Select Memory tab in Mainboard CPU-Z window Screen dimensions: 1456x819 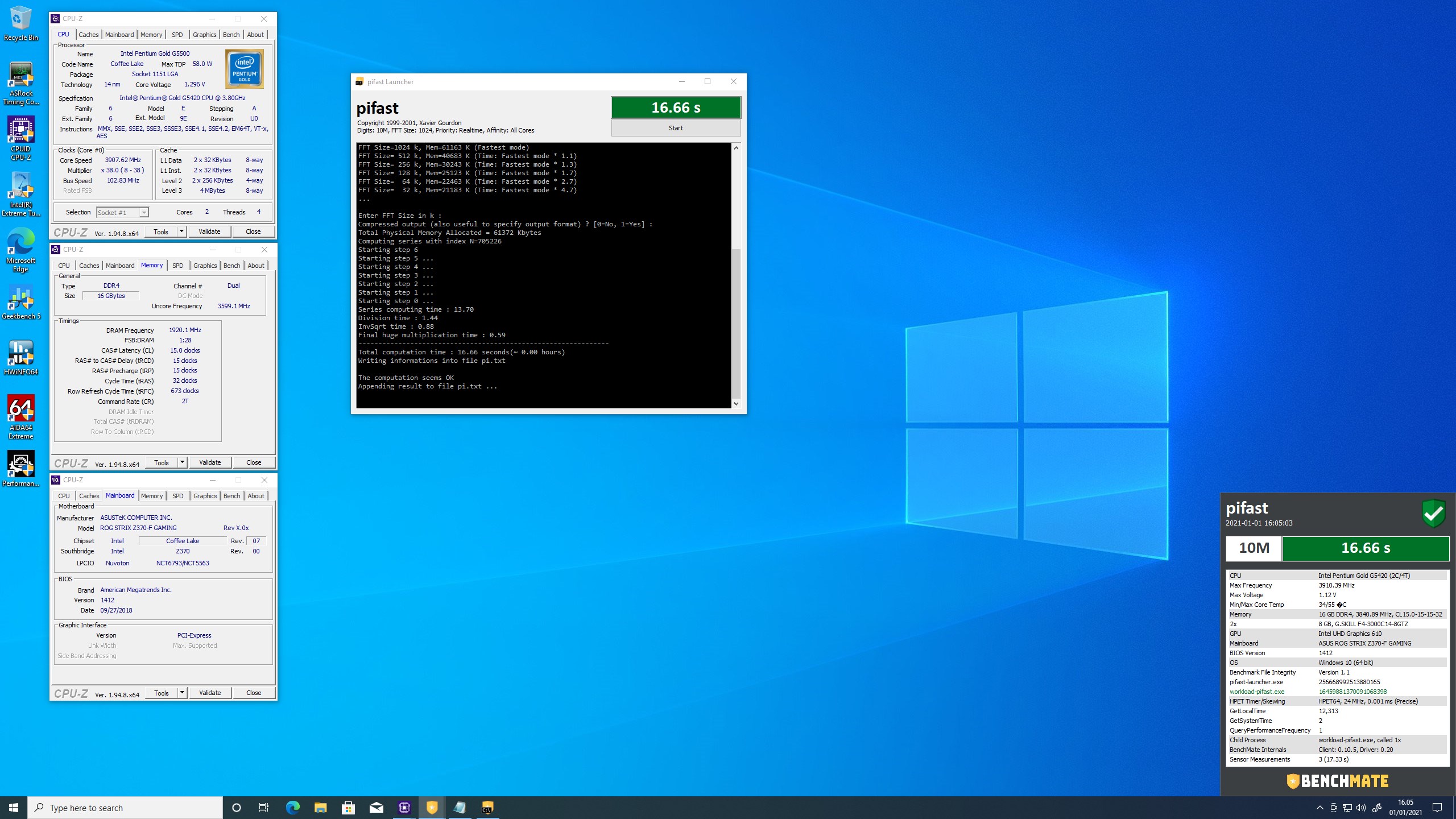152,496
